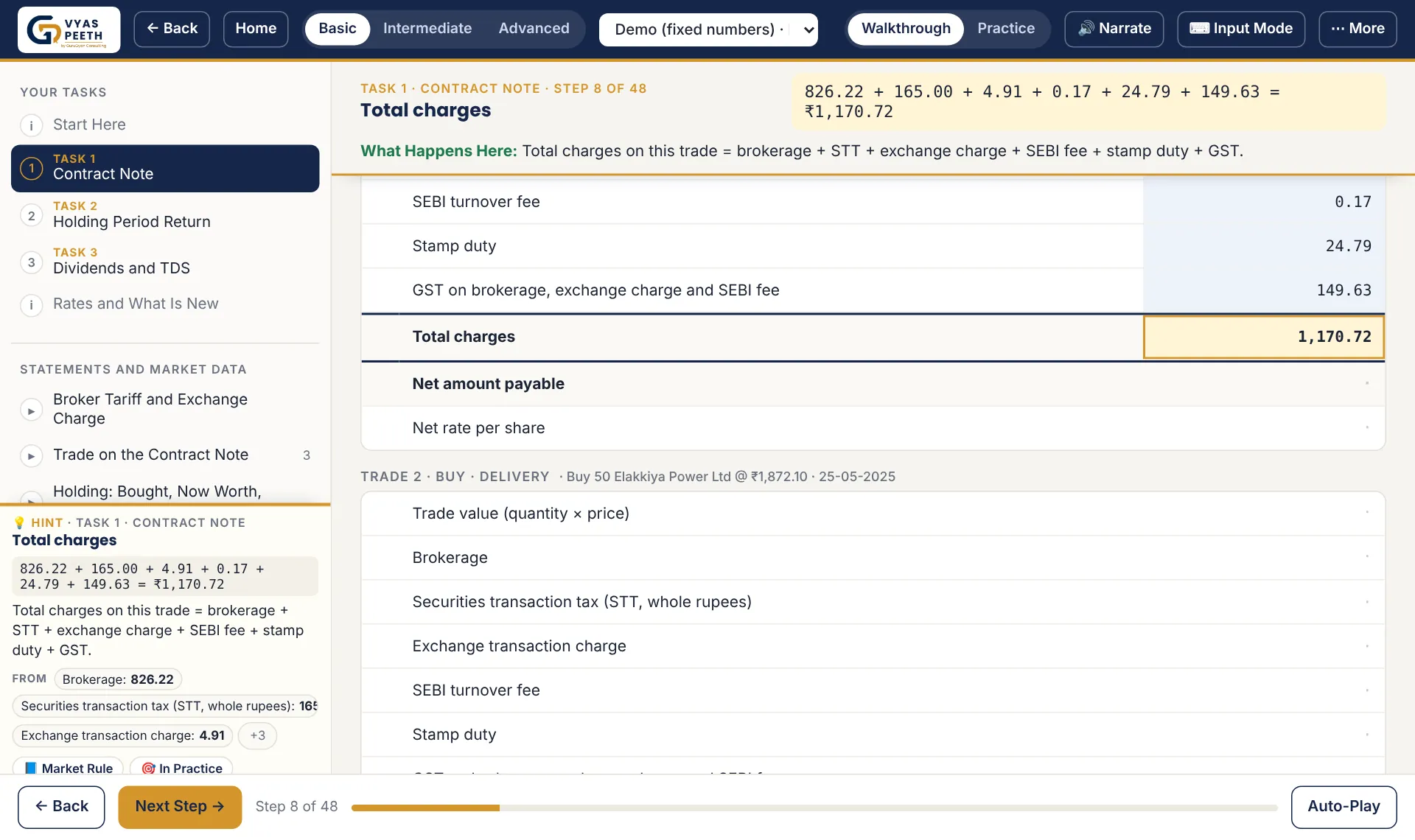Open the Market Rule chip
The image size is (1415, 840).
pos(69,768)
